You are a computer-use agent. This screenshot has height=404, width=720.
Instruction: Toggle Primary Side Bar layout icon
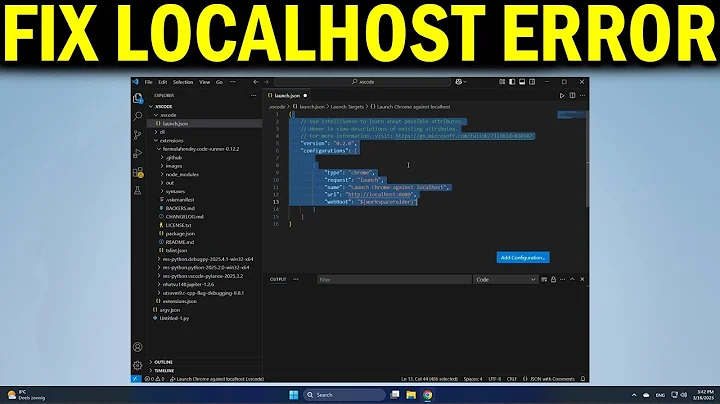[x=512, y=82]
